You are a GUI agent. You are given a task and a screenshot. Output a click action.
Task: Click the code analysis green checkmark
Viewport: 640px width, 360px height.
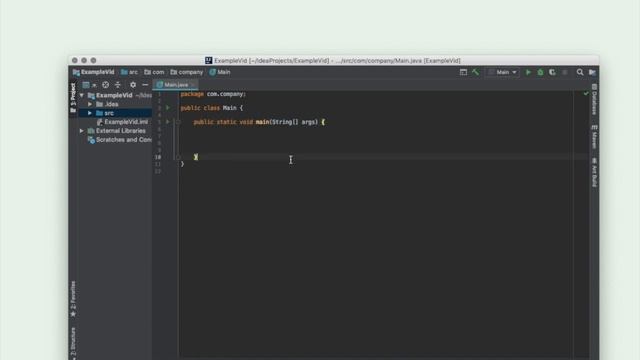coord(586,94)
